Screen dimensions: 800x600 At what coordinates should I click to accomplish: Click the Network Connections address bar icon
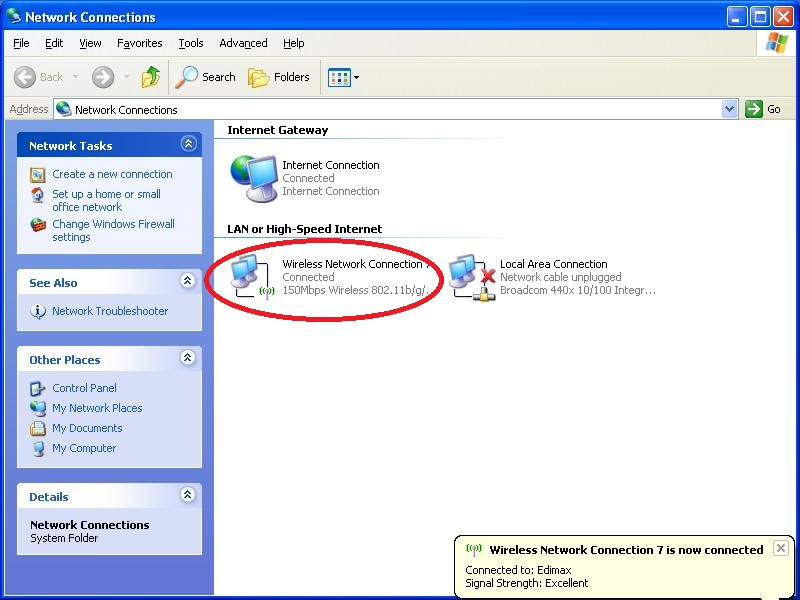click(64, 109)
